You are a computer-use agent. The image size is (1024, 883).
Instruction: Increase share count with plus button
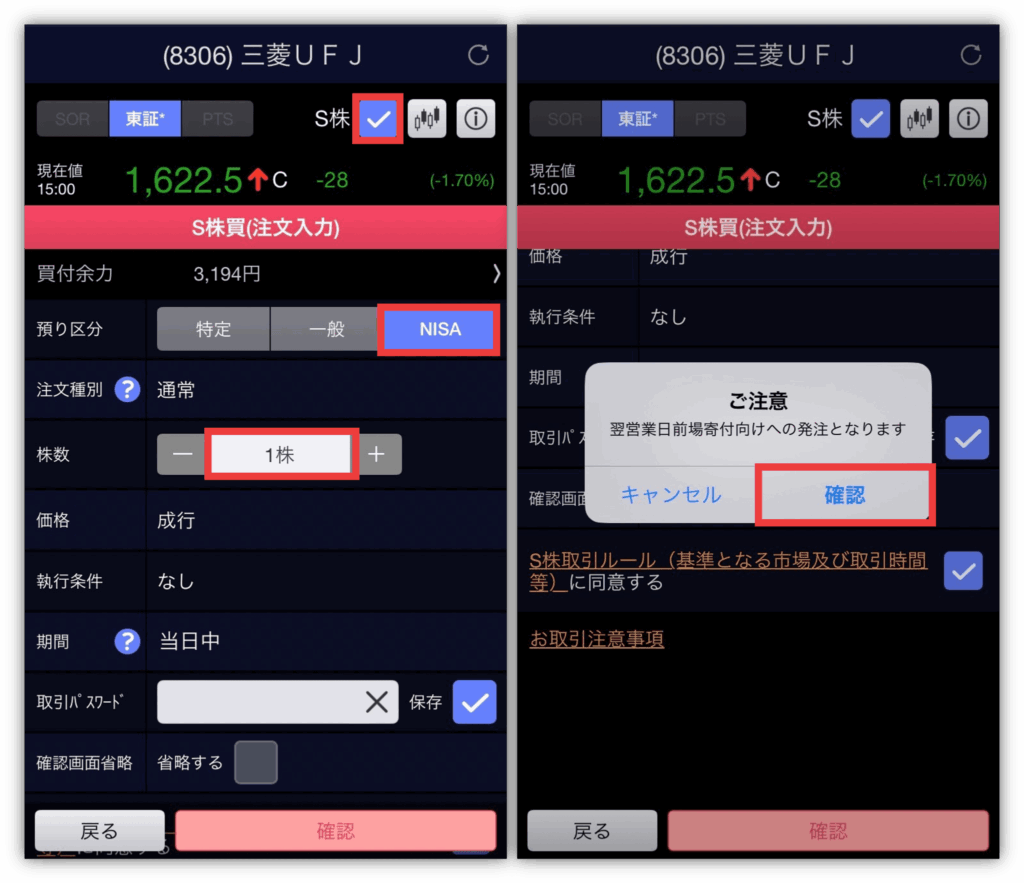[x=377, y=454]
